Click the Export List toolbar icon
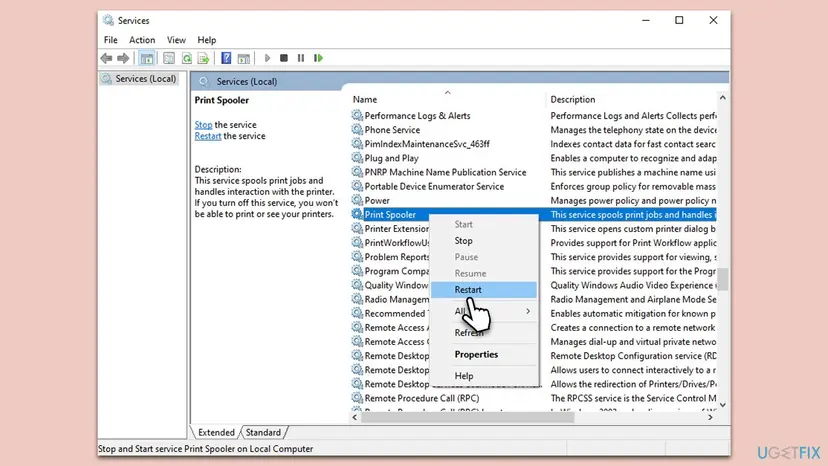 [203, 58]
